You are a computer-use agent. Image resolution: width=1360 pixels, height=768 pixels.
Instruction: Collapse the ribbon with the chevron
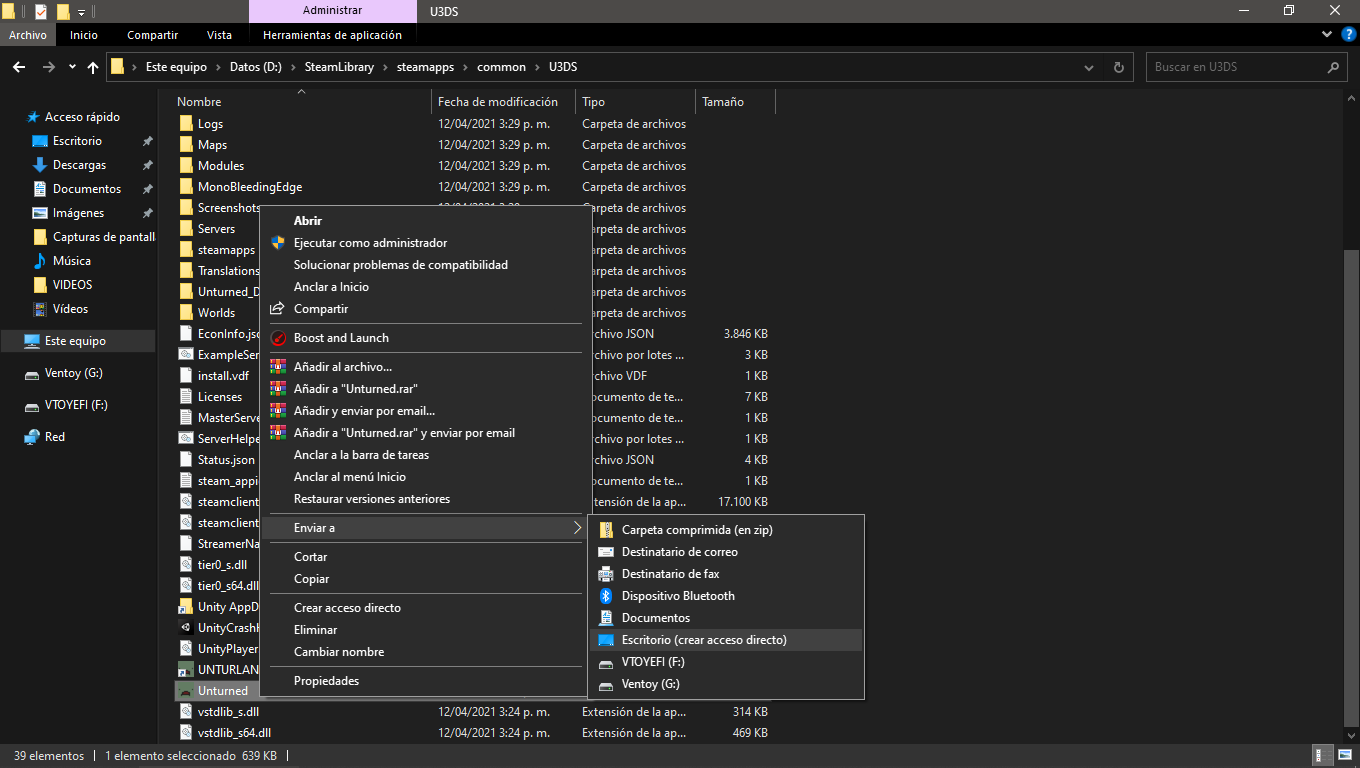1327,35
